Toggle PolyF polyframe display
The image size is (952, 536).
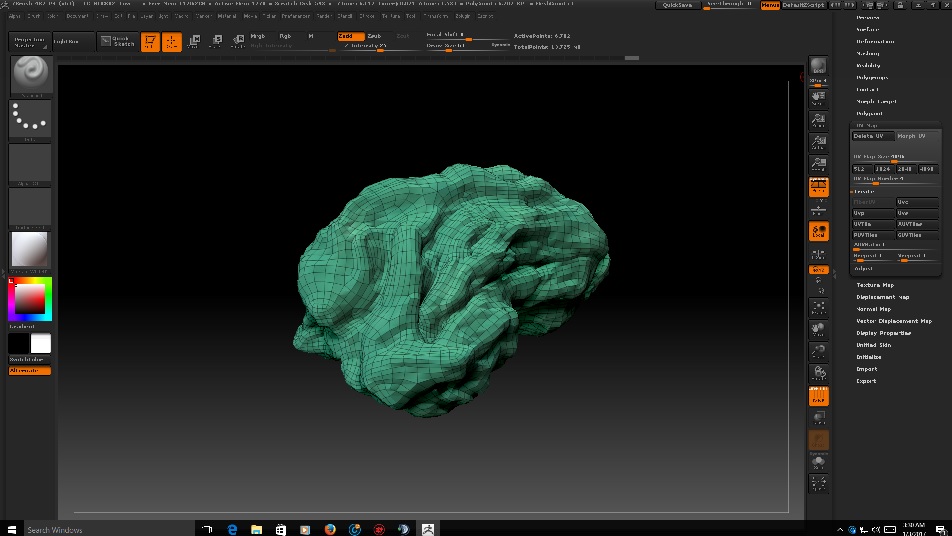click(818, 396)
